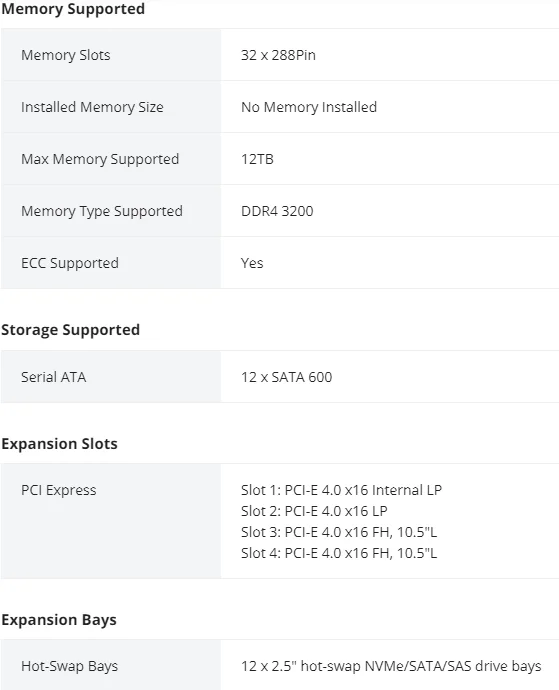Select the Memory Type Supported label
Viewport: 559px width, 690px height.
pyautogui.click(x=102, y=211)
